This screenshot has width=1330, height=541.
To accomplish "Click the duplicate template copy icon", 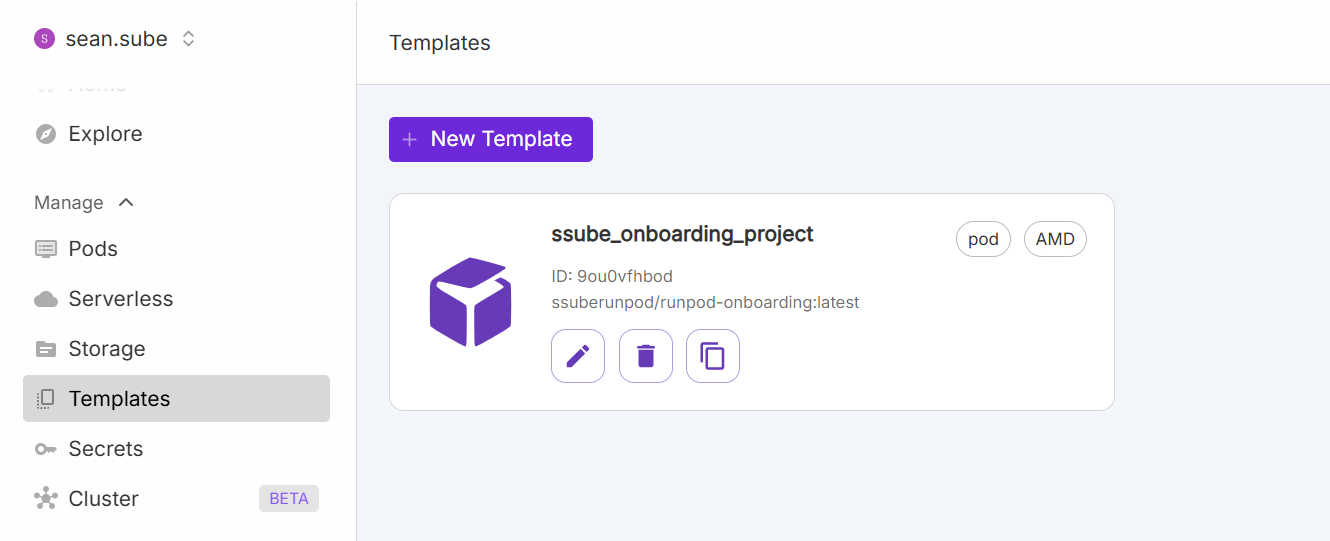I will [713, 356].
